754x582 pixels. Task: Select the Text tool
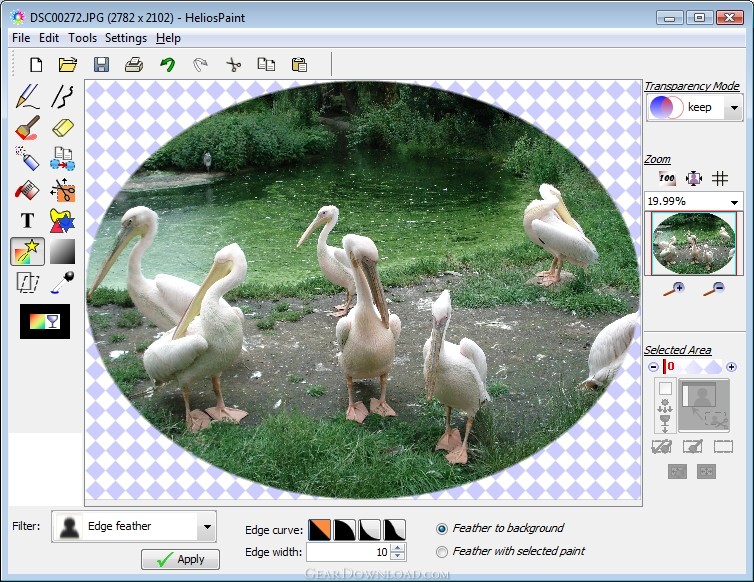coord(27,221)
